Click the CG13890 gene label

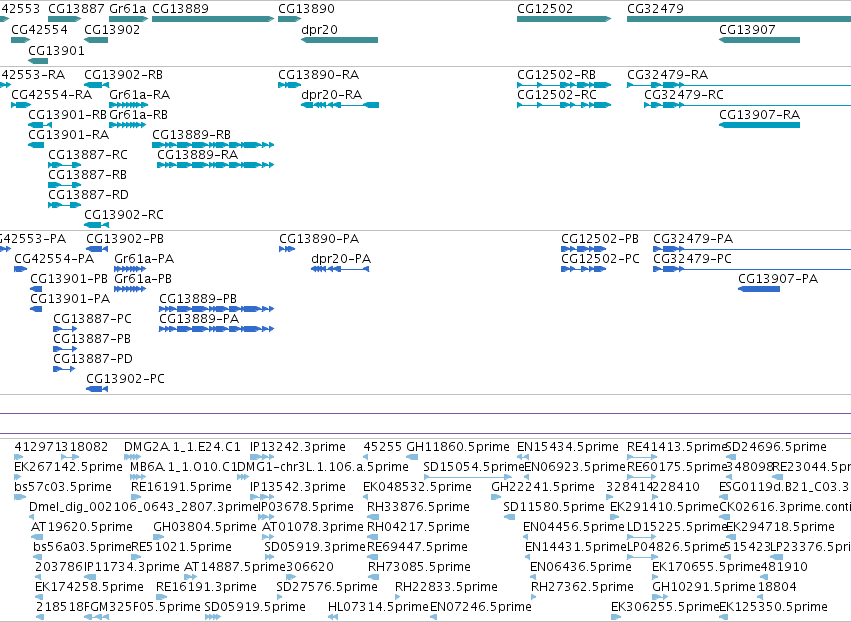306,9
